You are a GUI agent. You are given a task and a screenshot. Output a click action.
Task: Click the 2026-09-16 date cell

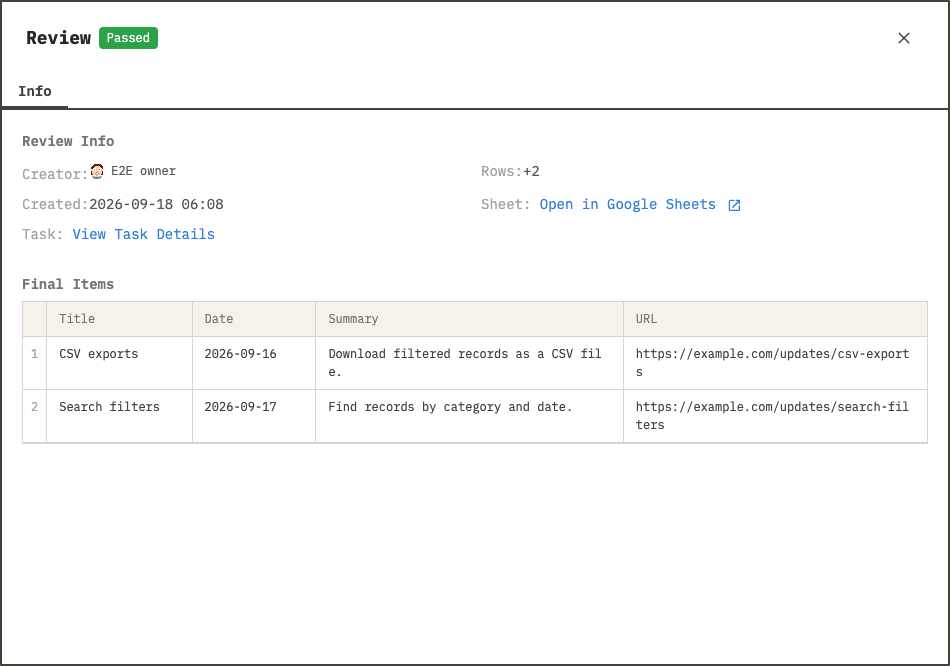tap(254, 363)
